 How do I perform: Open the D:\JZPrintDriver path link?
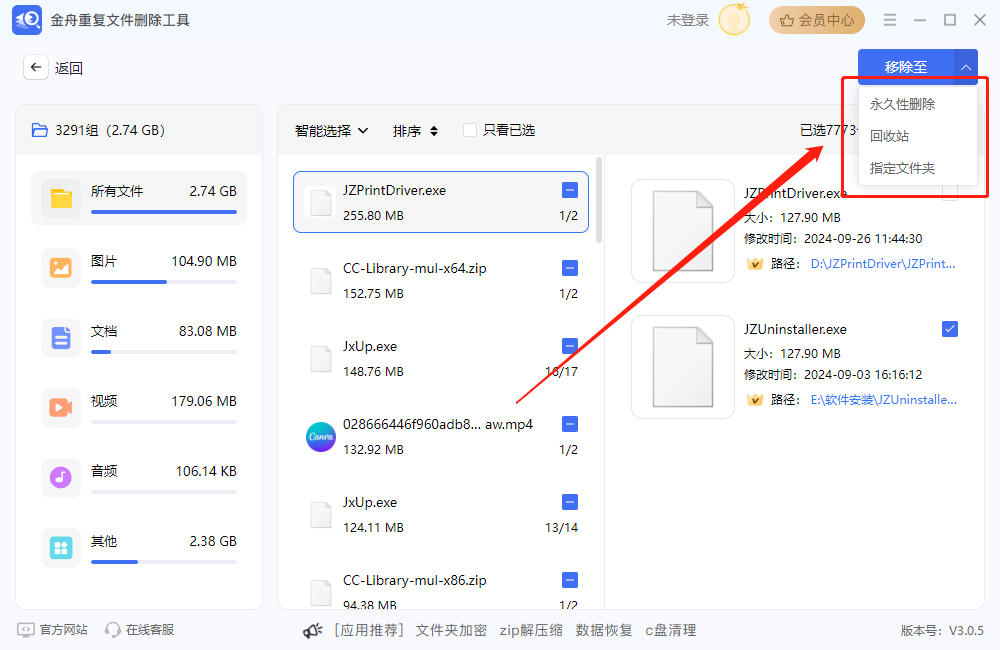pyautogui.click(x=883, y=263)
